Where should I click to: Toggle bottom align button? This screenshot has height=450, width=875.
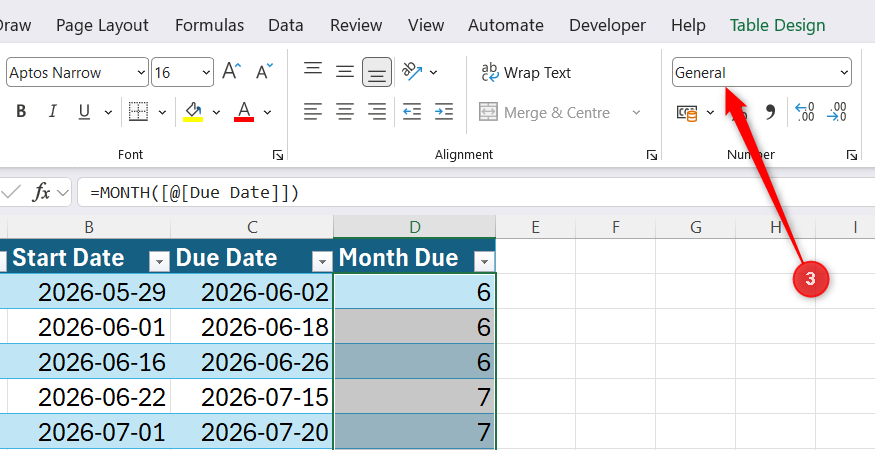click(x=377, y=72)
